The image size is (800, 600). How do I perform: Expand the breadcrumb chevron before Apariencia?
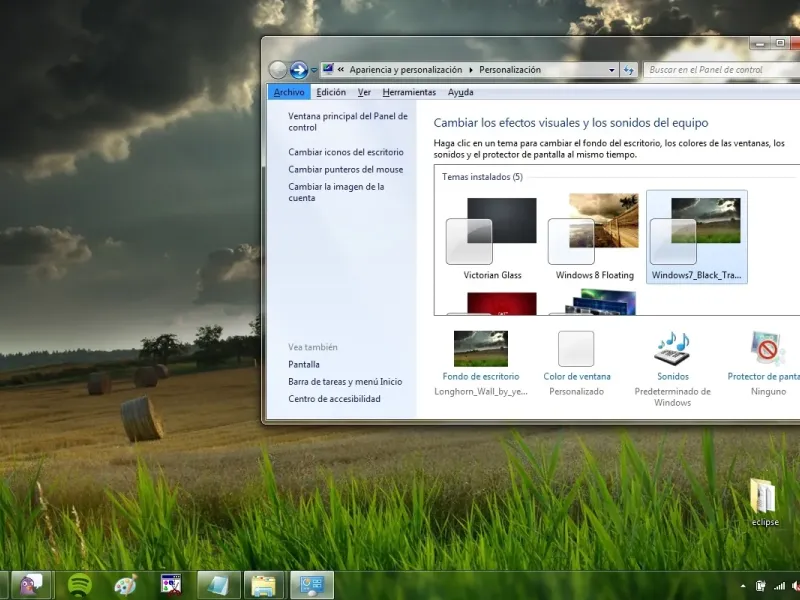coord(341,70)
